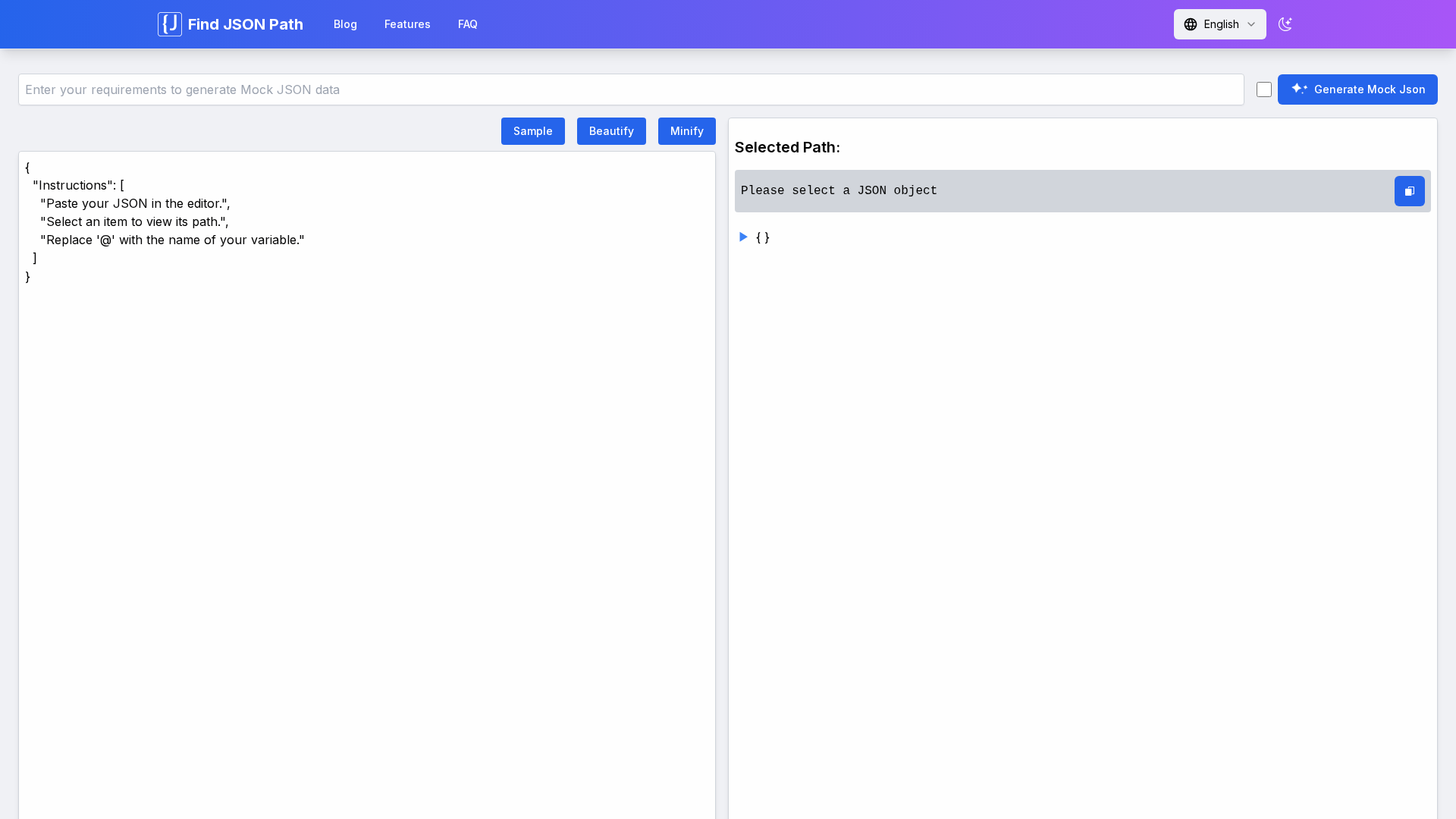
Task: Click the sparkle icon on Generate Mock Json
Action: click(1299, 89)
